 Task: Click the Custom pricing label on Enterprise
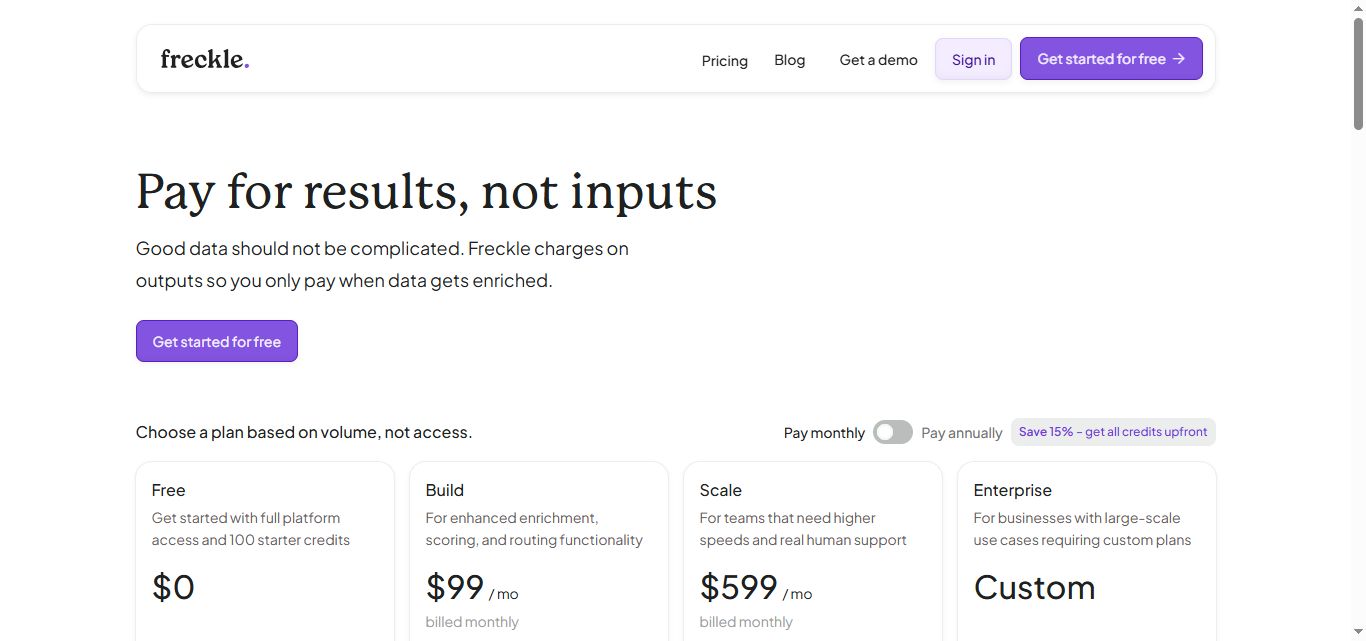tap(1034, 587)
